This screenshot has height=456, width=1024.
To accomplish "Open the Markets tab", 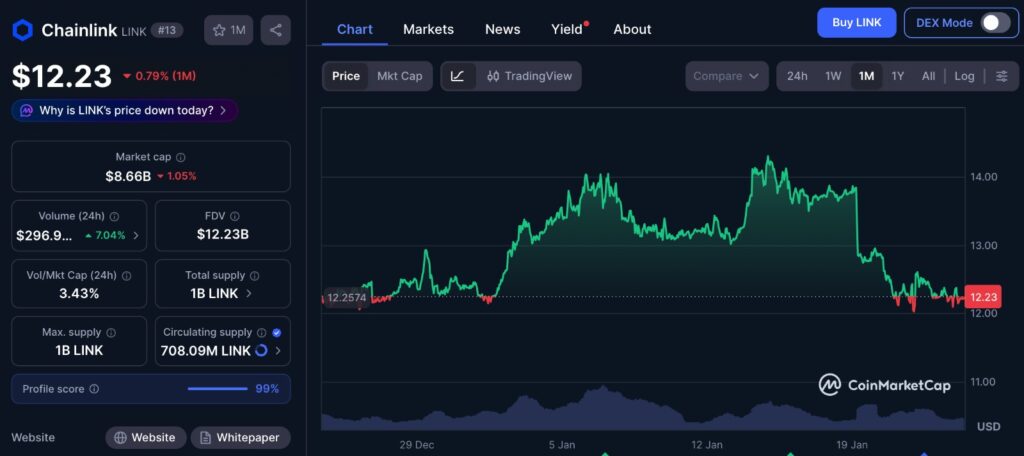I will tap(428, 29).
